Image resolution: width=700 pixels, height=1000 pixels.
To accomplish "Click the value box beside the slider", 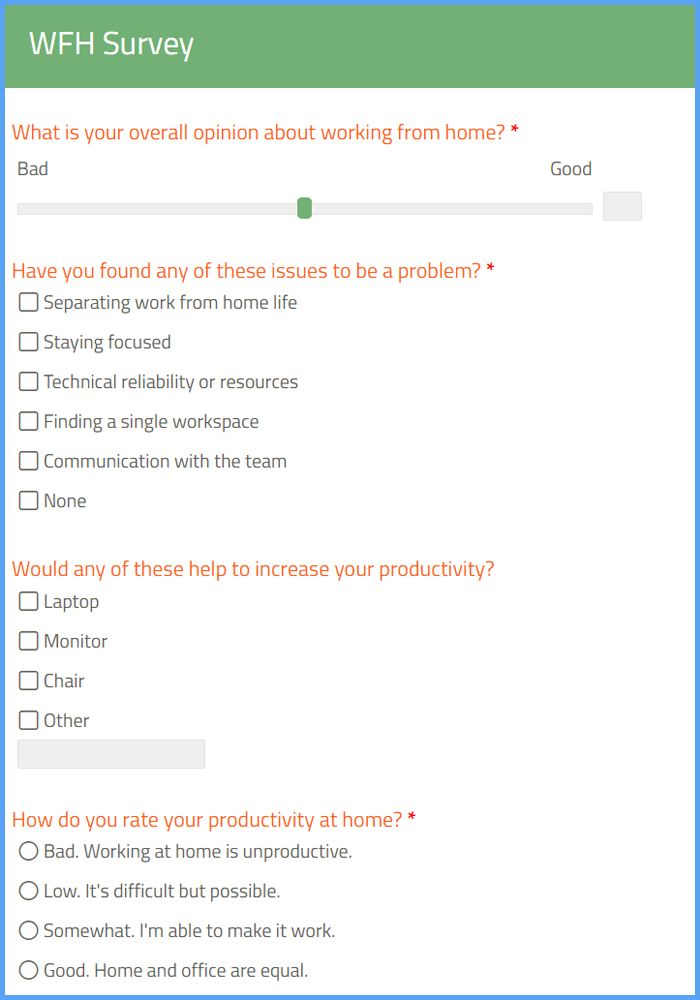I will 622,206.
